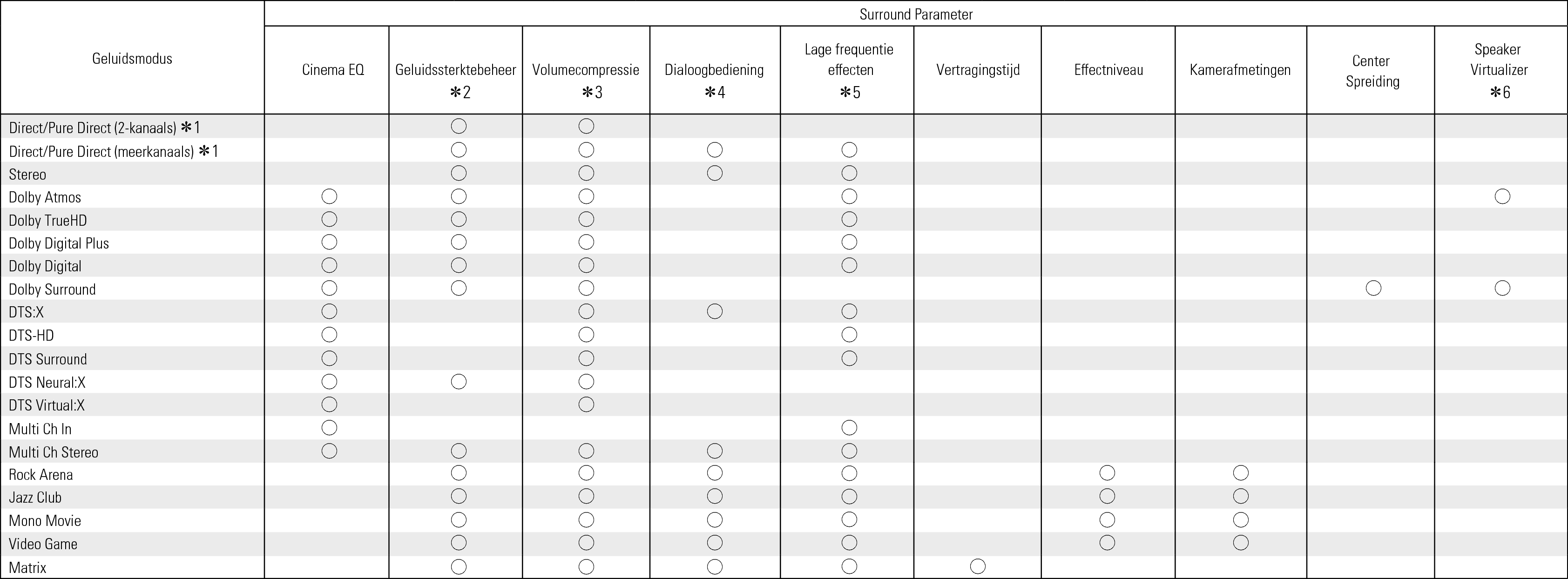Select the Jazz Club row label

35,498
